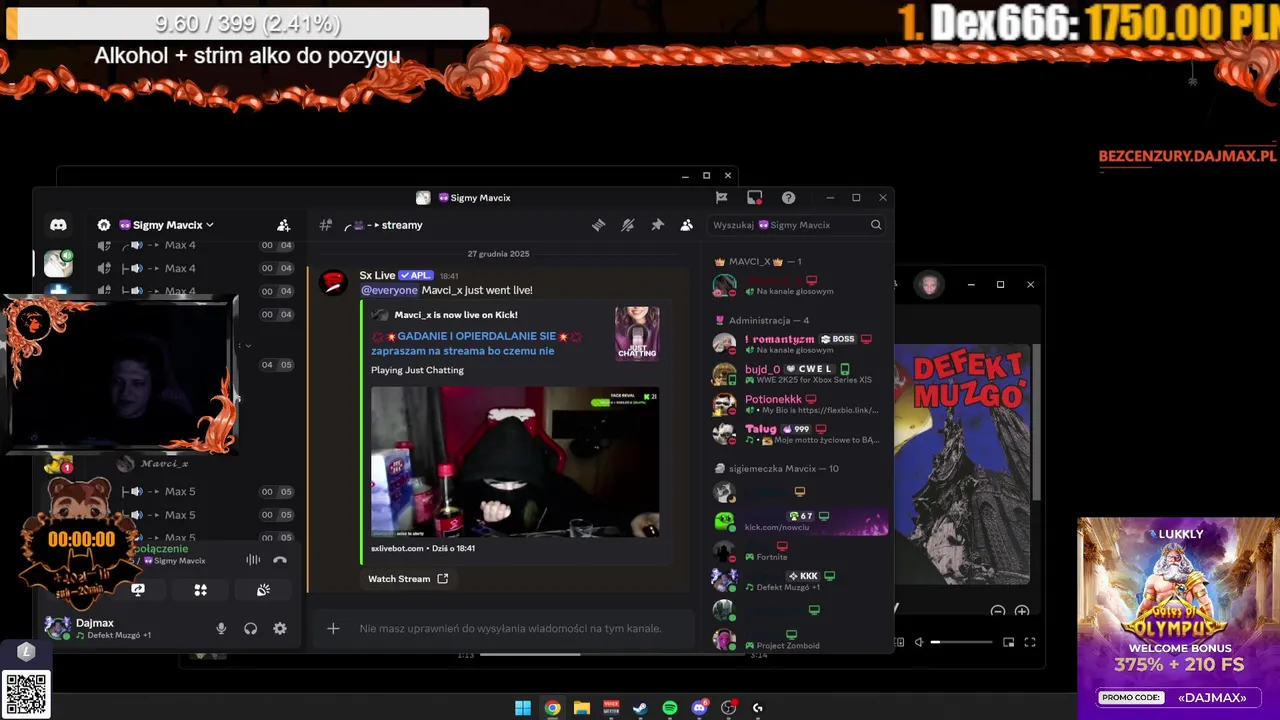This screenshot has width=1280, height=720.
Task: Click the track progress bar behind Discord
Action: (x=610, y=655)
